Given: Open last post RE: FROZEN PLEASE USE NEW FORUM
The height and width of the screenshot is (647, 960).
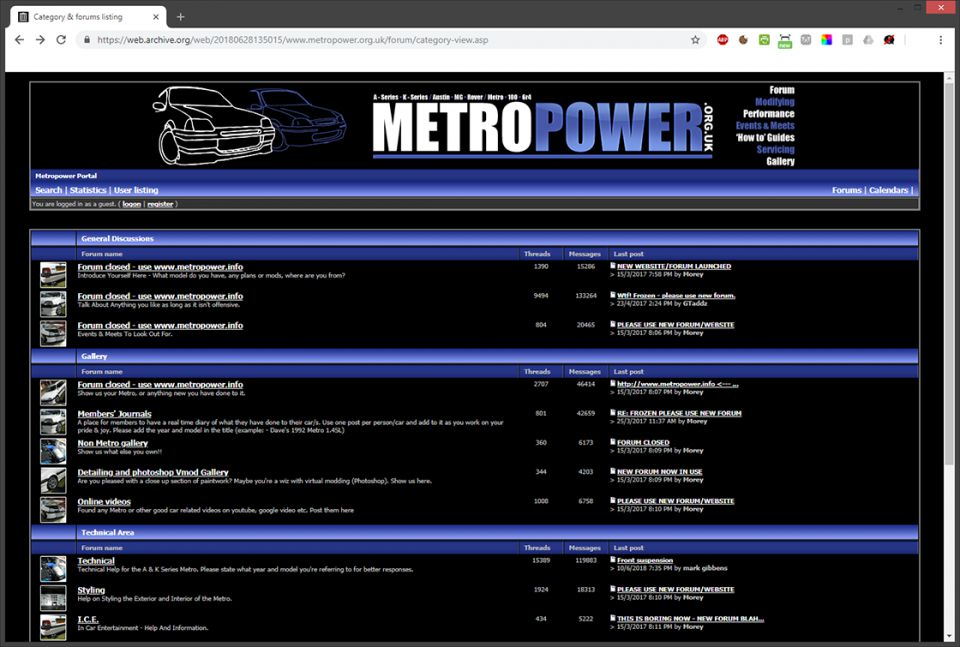Looking at the screenshot, I should [679, 413].
